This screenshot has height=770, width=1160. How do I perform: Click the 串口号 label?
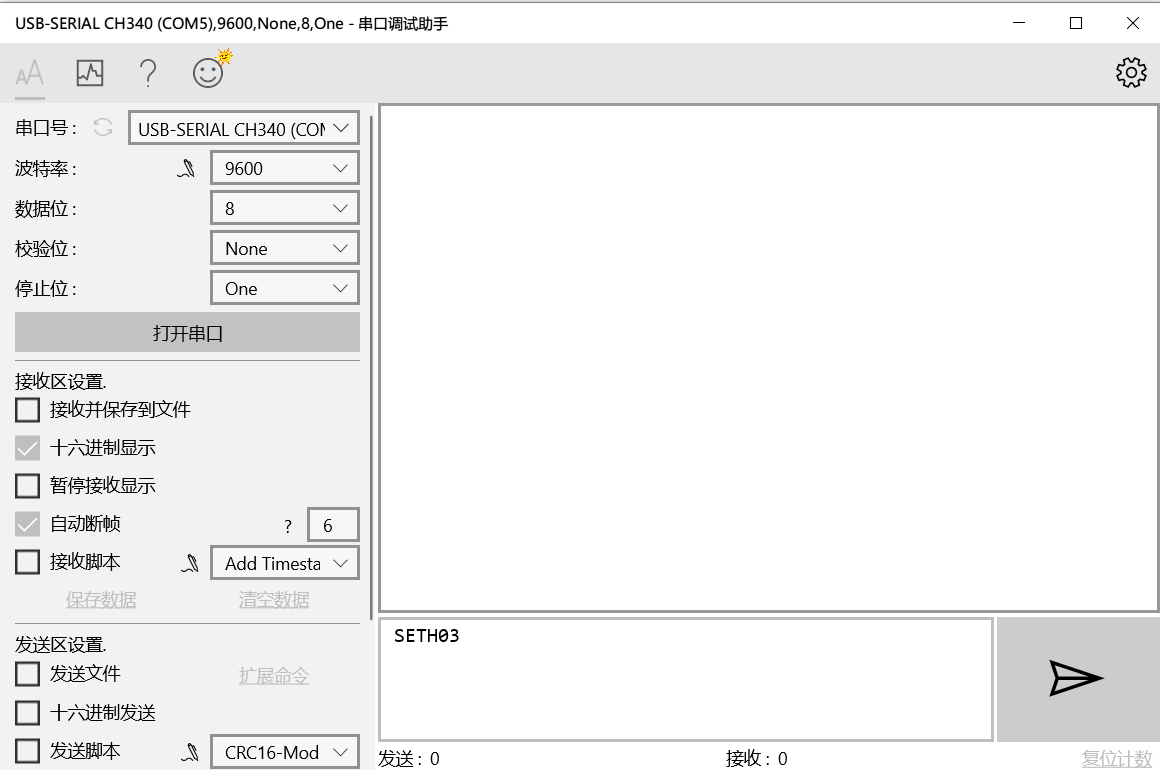coord(46,128)
